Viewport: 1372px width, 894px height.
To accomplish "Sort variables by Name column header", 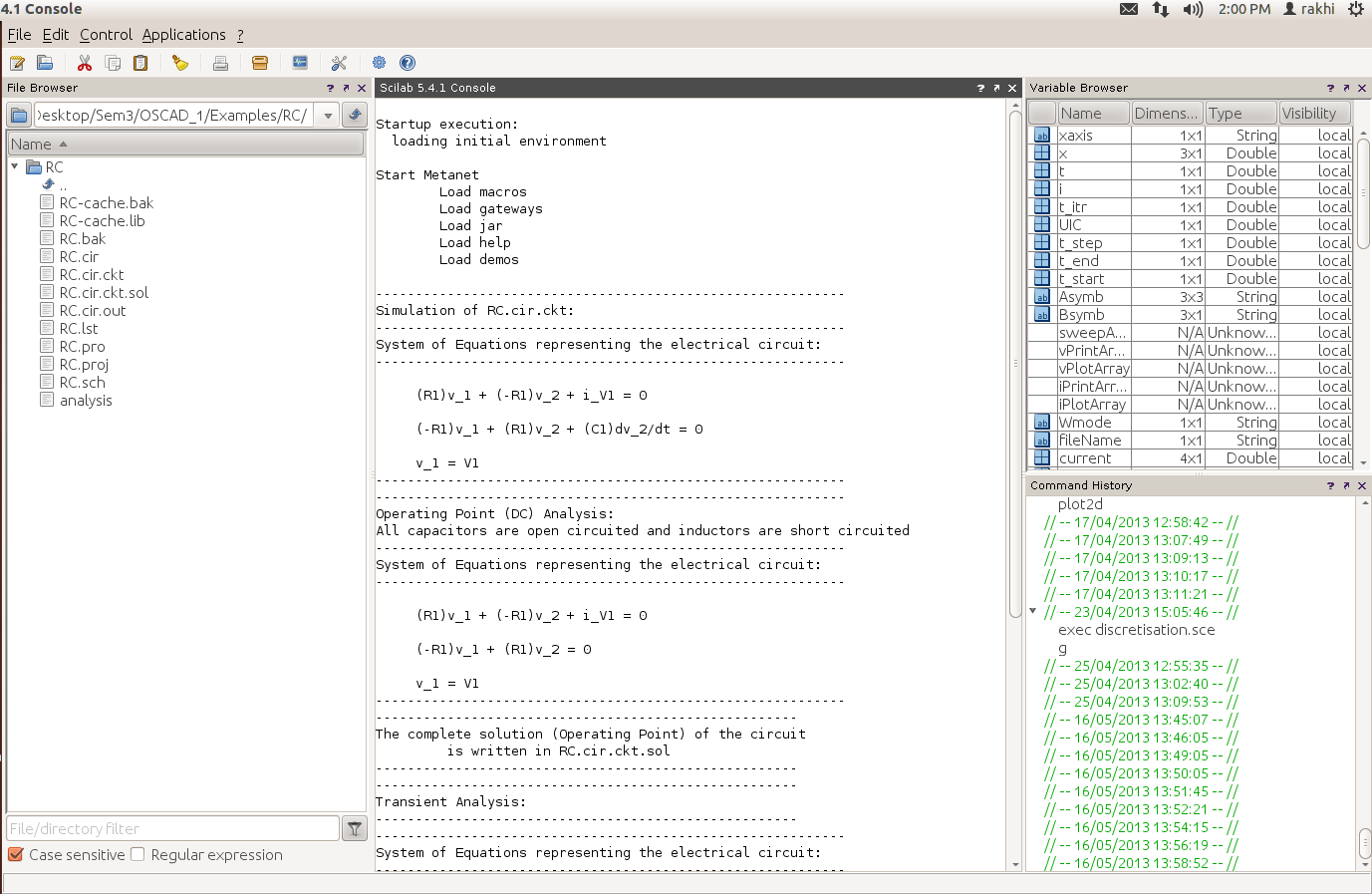I will click(1093, 113).
